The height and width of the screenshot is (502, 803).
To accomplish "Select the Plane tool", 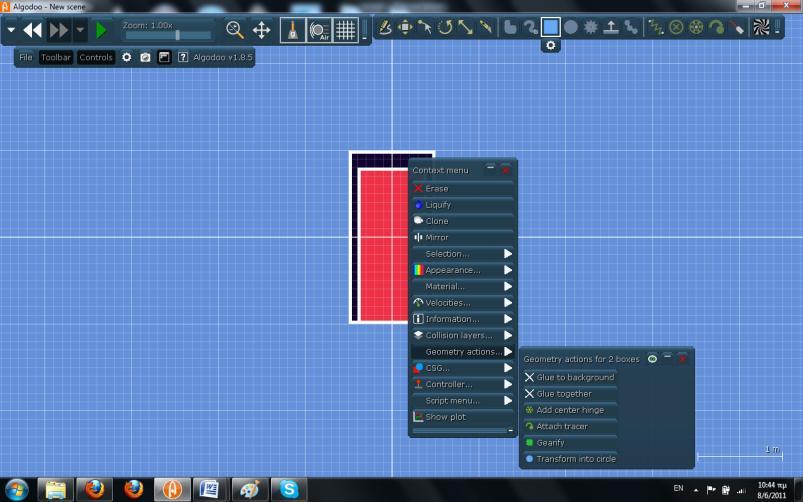I will click(610, 27).
